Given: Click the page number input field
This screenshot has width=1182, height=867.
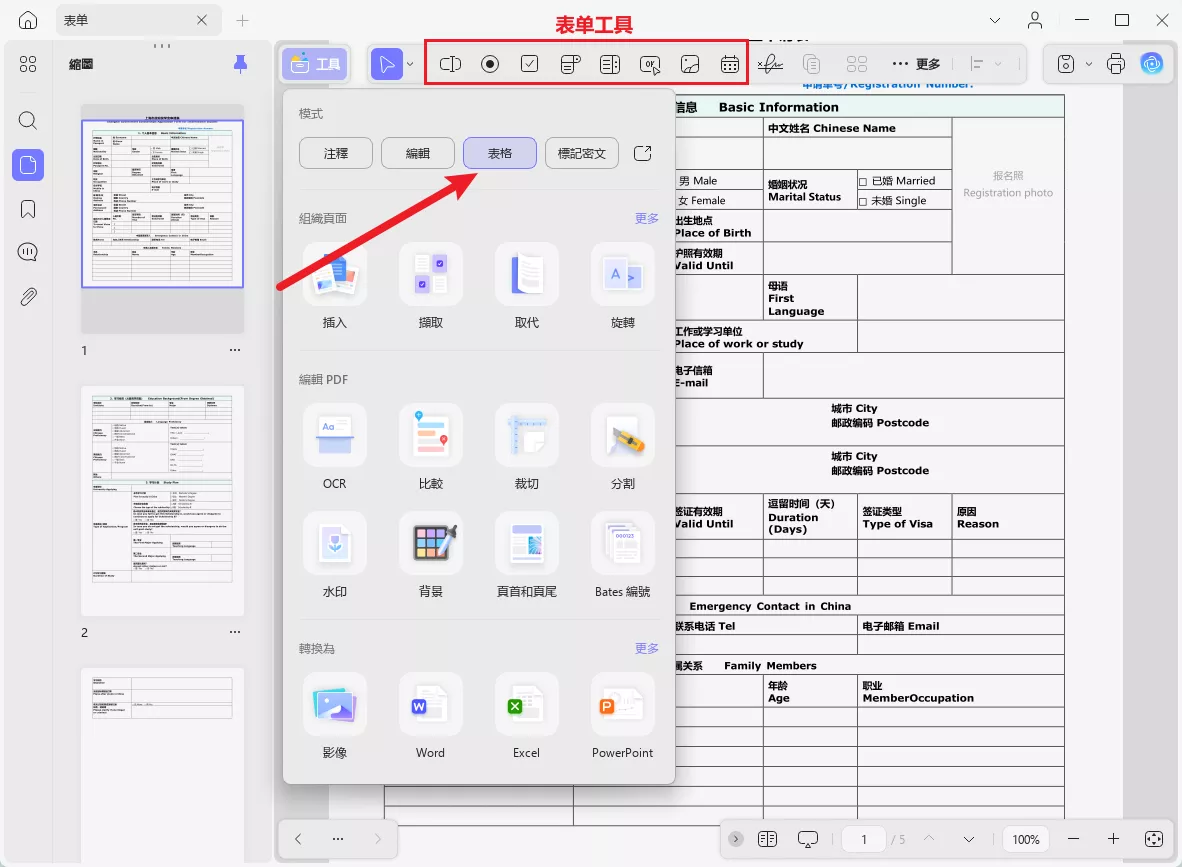Looking at the screenshot, I should point(864,839).
